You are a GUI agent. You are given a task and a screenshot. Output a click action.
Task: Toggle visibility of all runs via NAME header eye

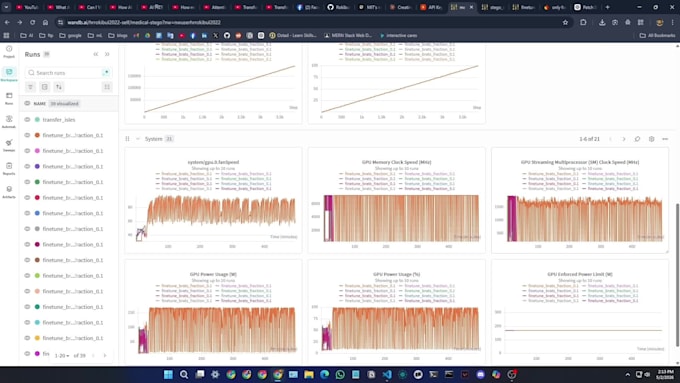(x=27, y=103)
